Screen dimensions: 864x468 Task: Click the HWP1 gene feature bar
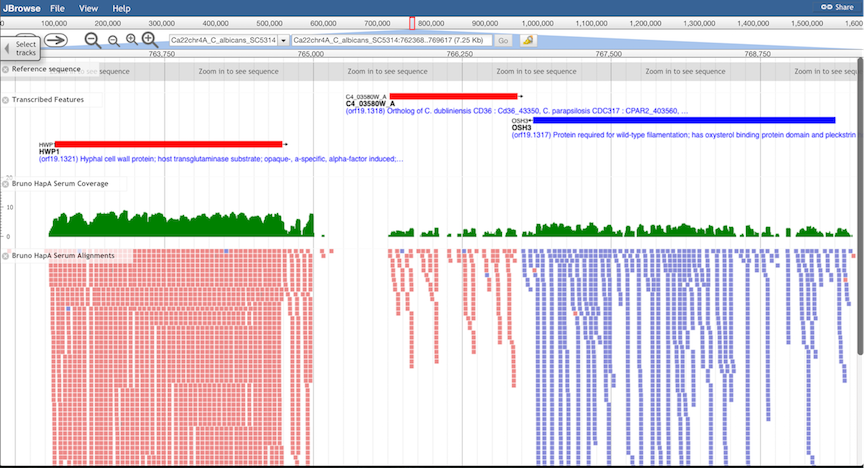point(168,144)
